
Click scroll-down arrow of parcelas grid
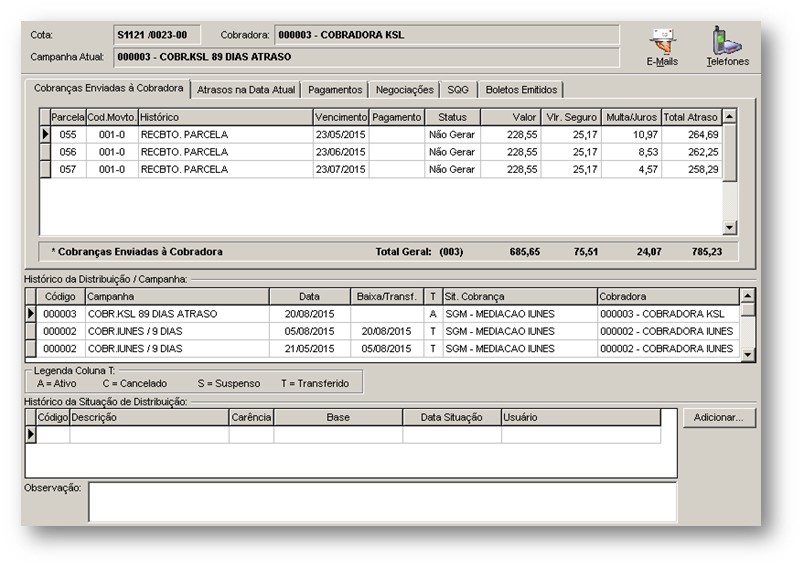point(729,227)
